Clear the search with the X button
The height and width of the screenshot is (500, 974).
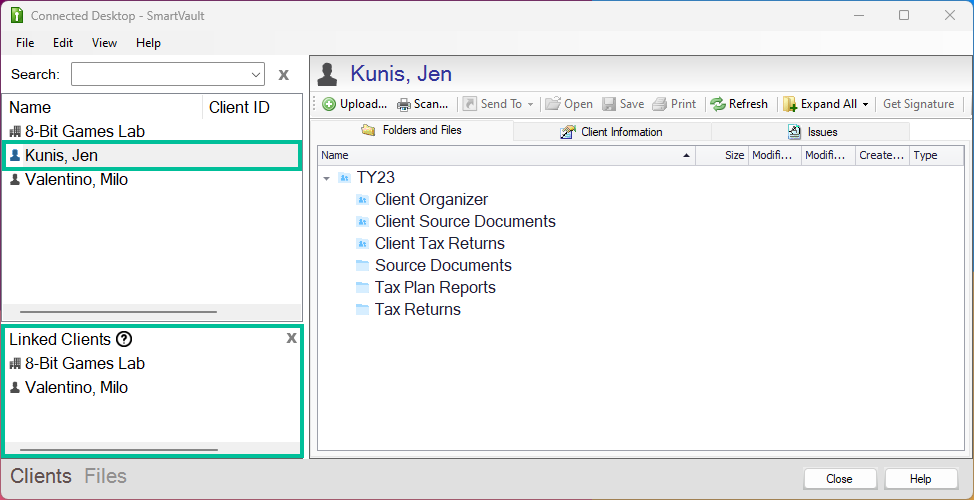[x=283, y=75]
